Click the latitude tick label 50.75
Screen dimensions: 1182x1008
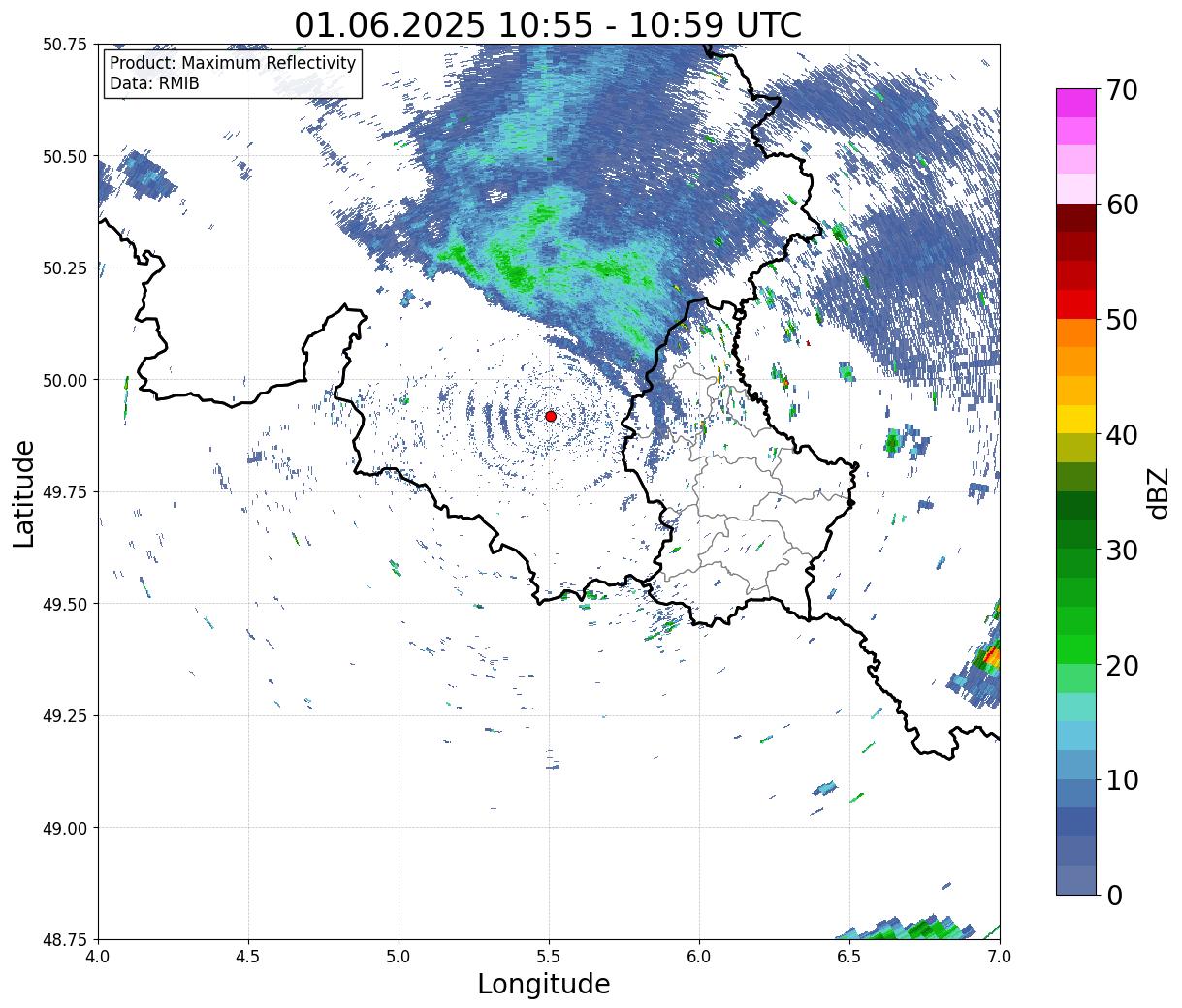pos(65,45)
